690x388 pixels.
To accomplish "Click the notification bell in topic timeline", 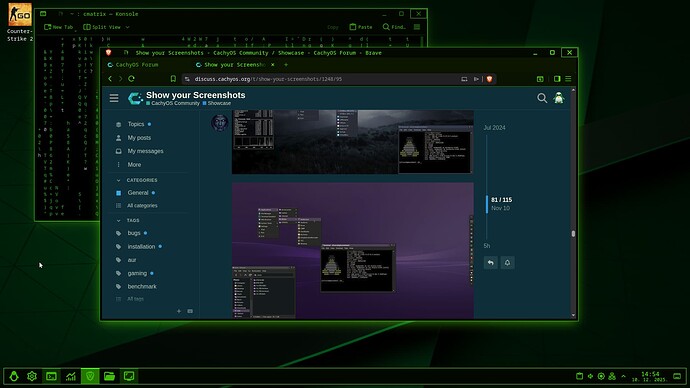I will point(507,263).
